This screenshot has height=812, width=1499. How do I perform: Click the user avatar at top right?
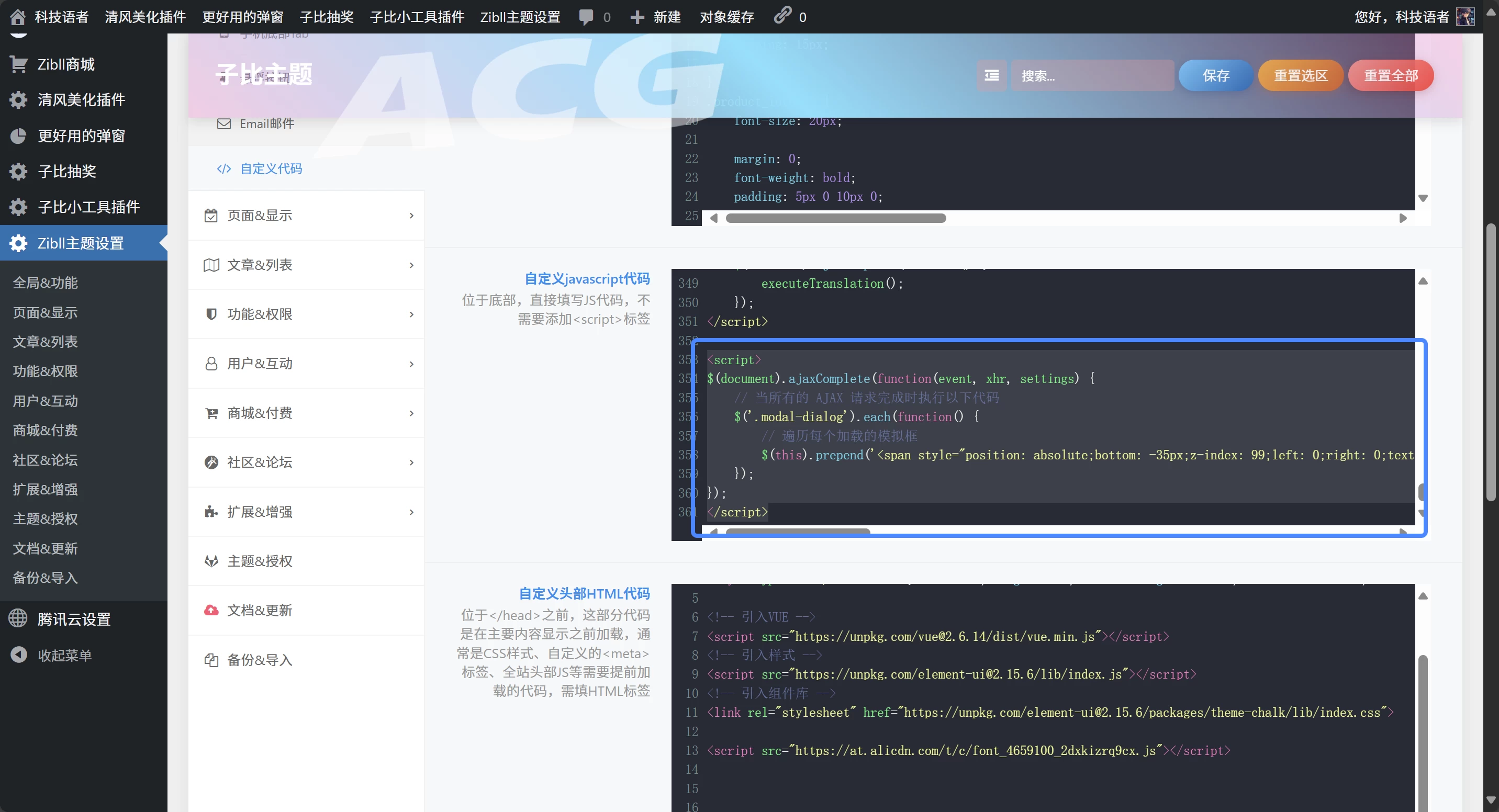click(x=1464, y=17)
